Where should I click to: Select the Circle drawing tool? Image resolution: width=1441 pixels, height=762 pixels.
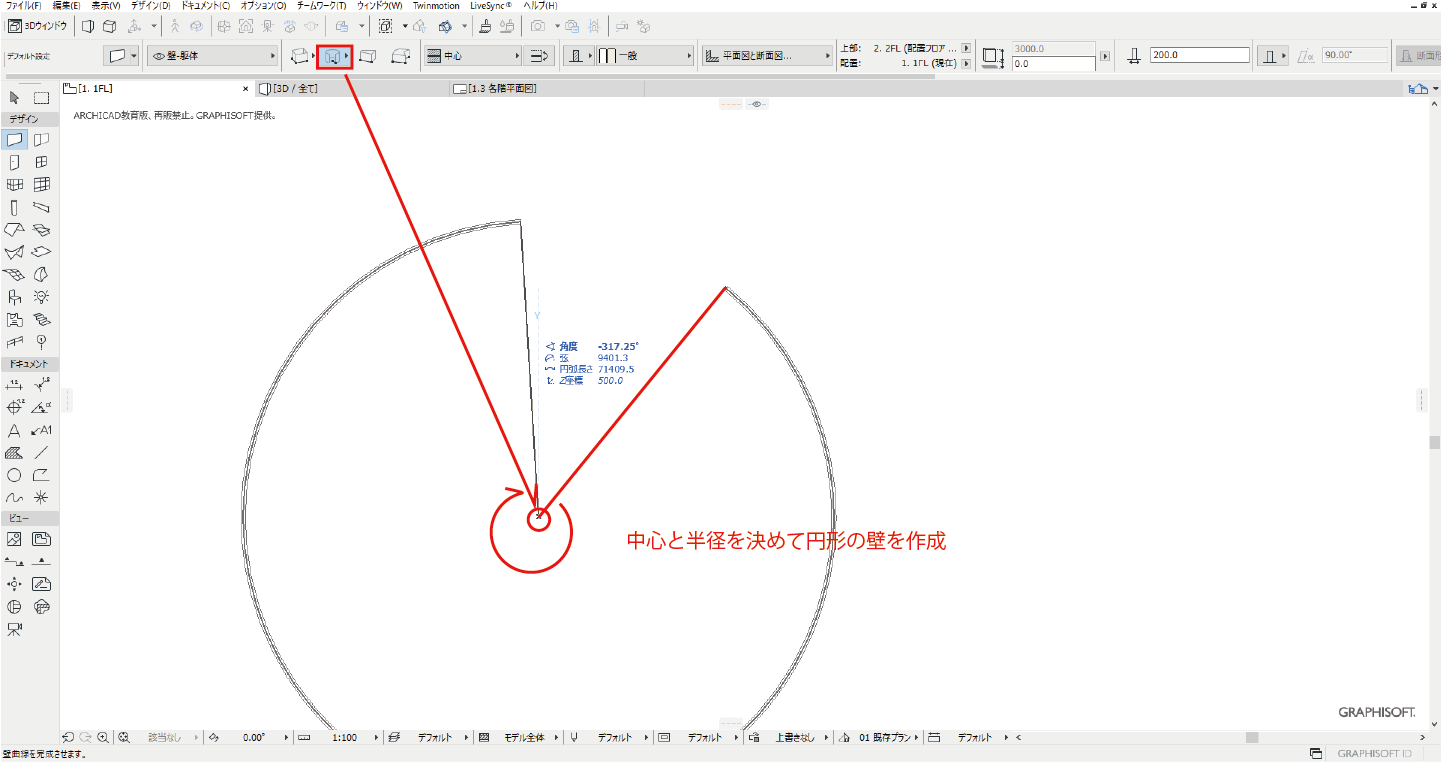14,476
